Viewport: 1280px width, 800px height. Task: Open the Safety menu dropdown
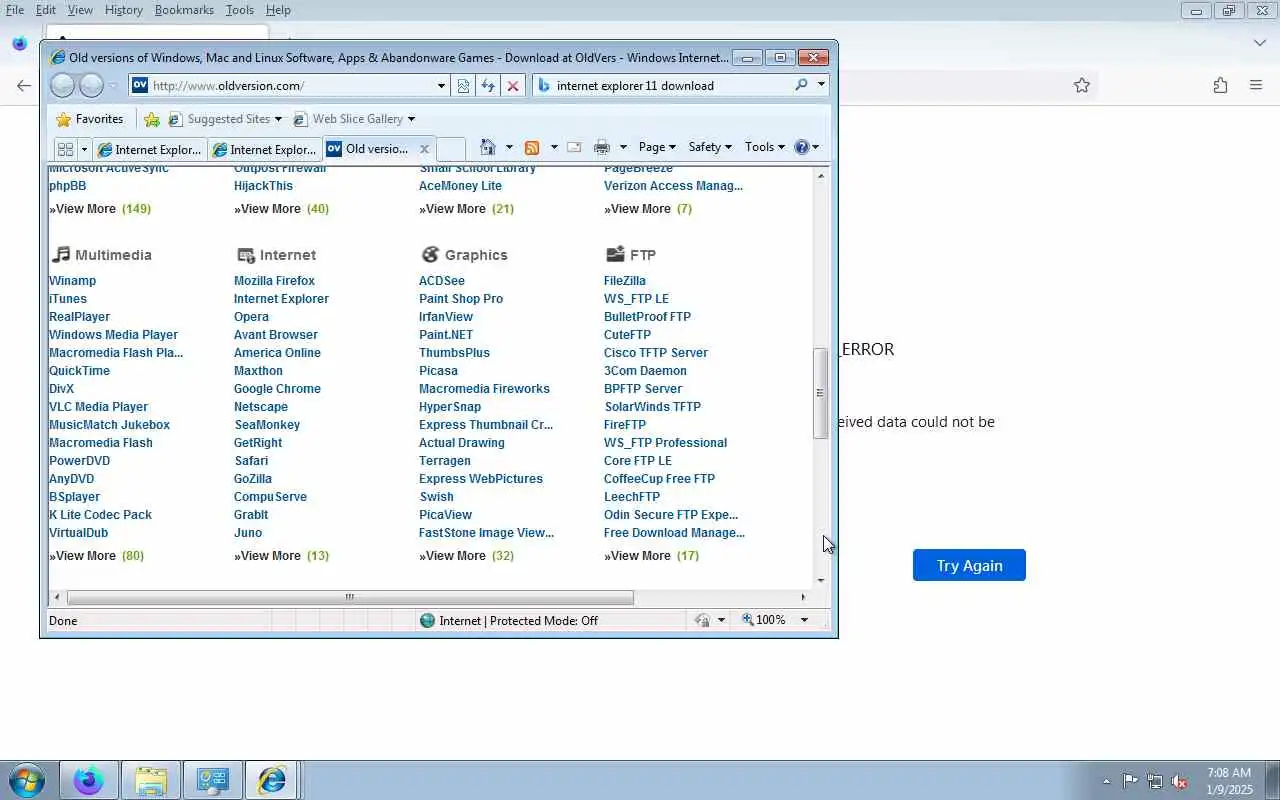(x=710, y=147)
